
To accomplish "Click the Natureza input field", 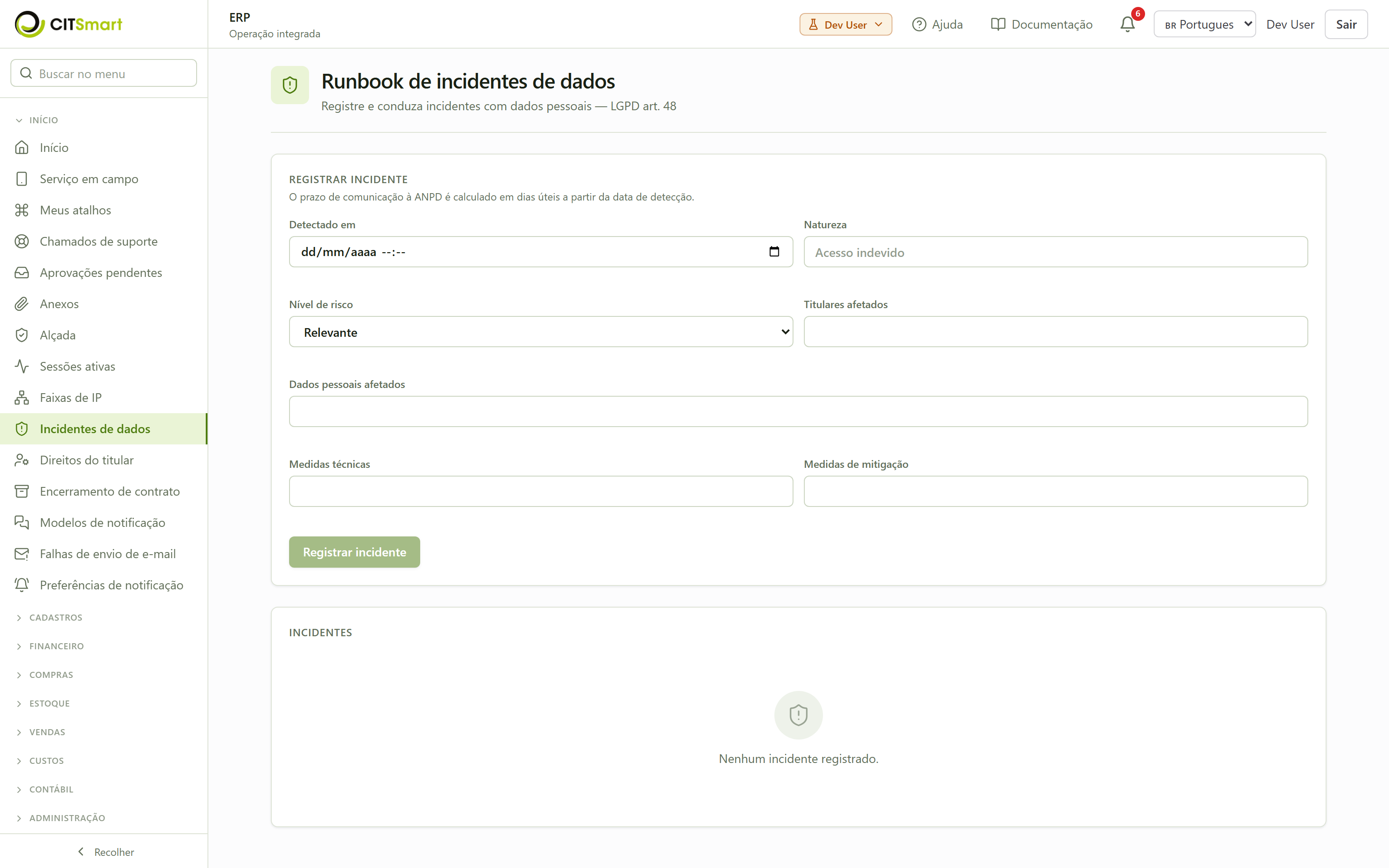I will tap(1056, 252).
